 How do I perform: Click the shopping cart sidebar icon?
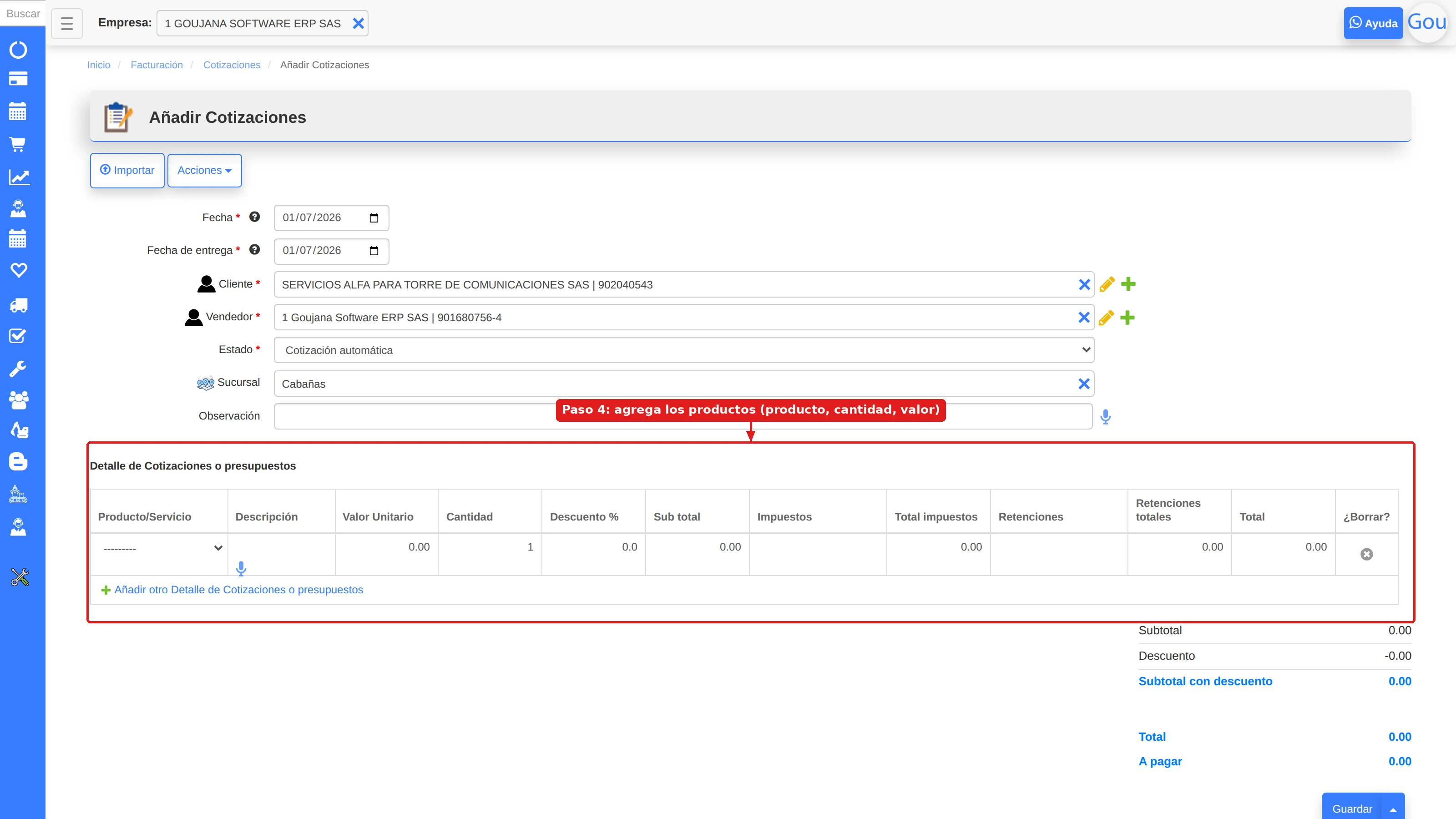(18, 145)
